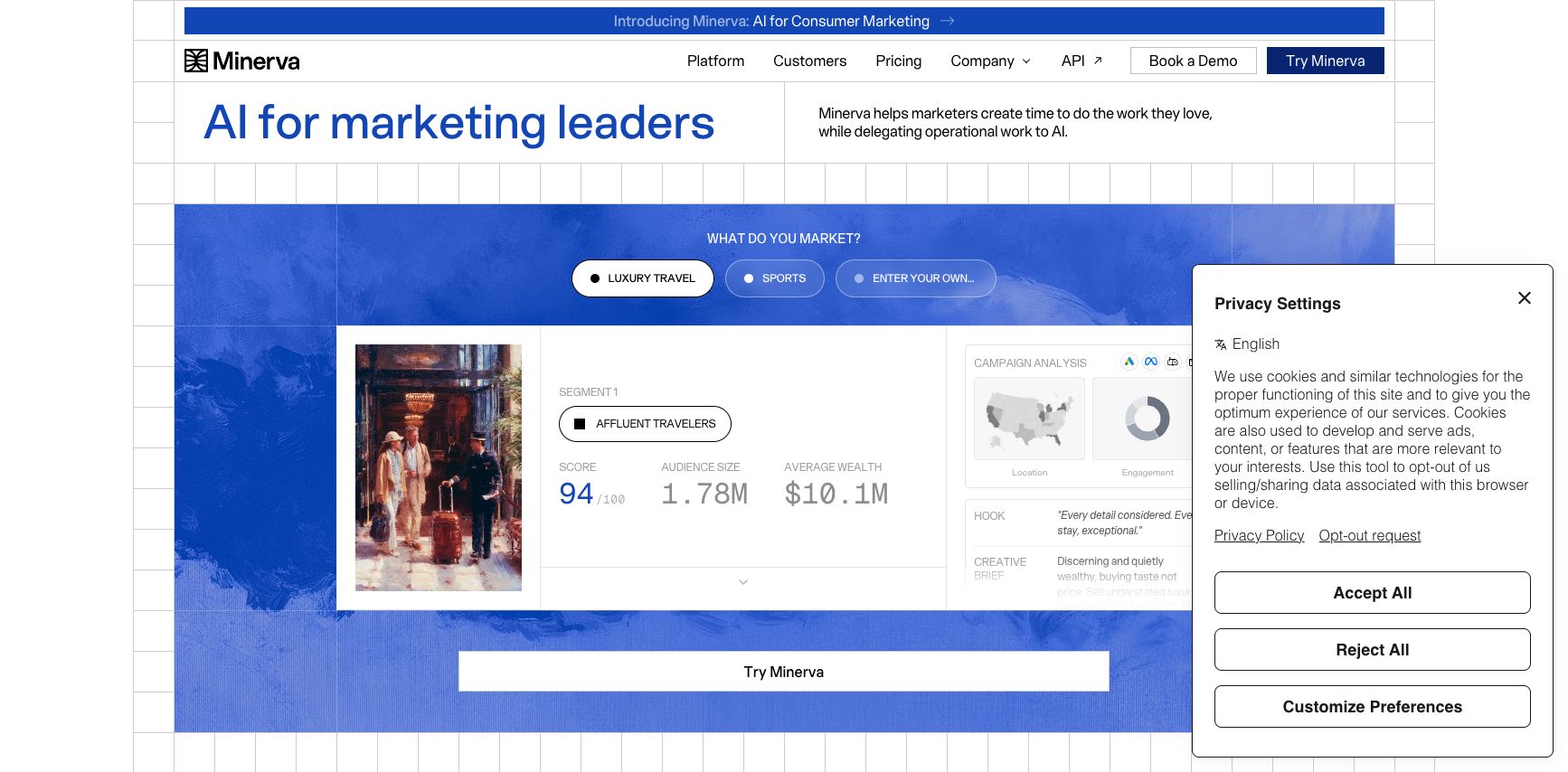Click the hotel painting thumbnail
1568x772 pixels.
439,467
